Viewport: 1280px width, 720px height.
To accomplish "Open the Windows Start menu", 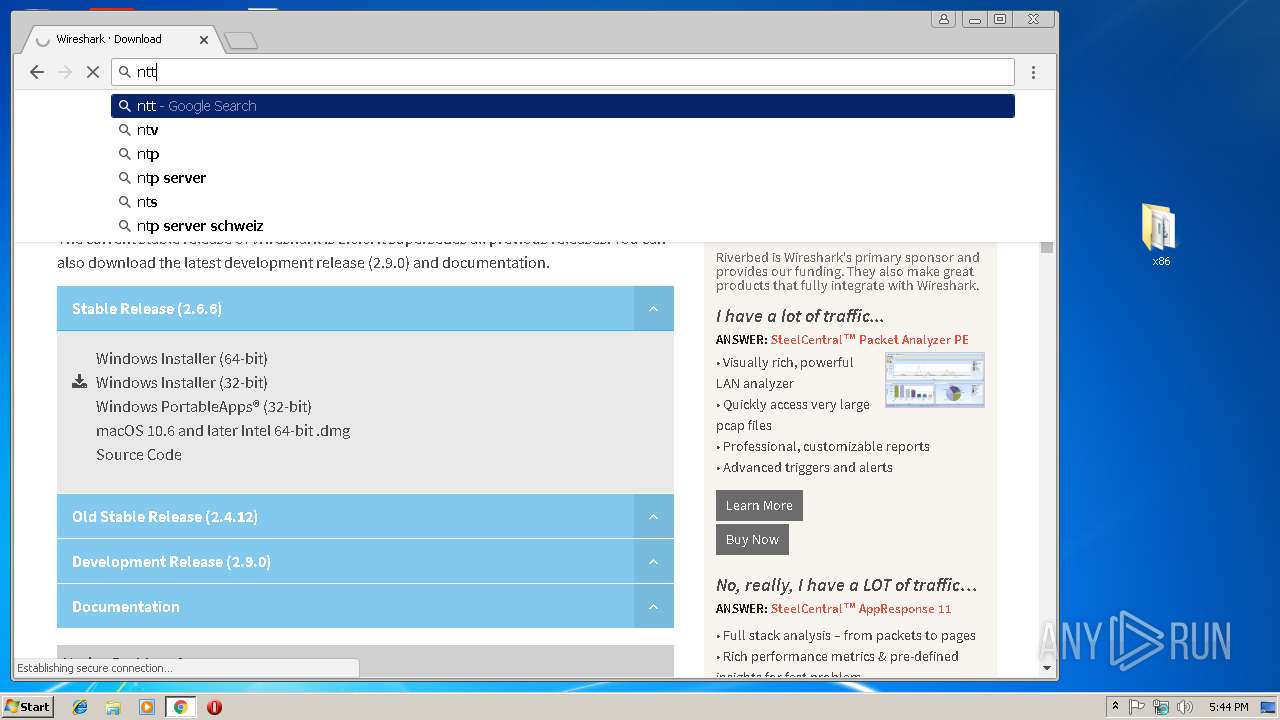I will pos(28,706).
